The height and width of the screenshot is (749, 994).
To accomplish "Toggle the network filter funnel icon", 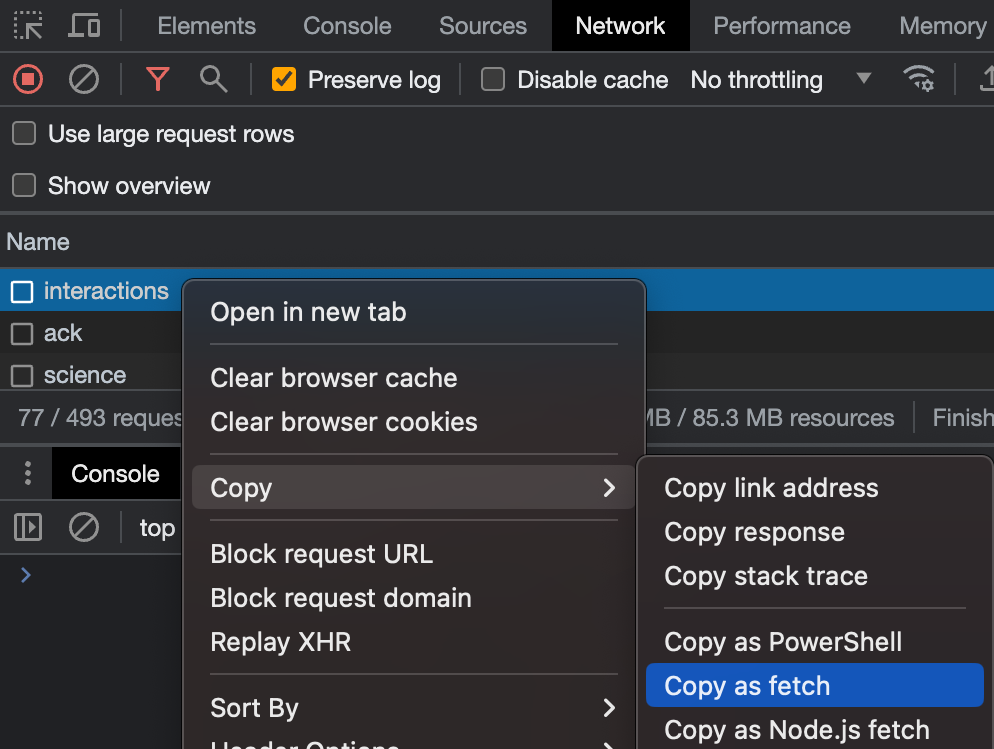I will [x=157, y=80].
